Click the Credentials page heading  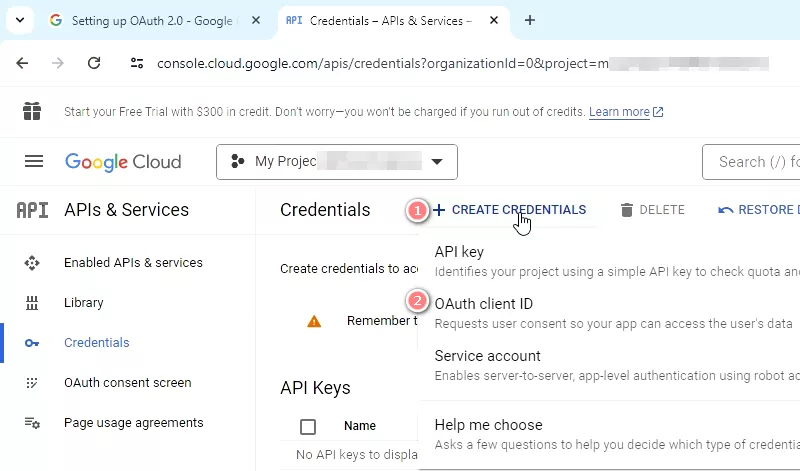(x=325, y=210)
